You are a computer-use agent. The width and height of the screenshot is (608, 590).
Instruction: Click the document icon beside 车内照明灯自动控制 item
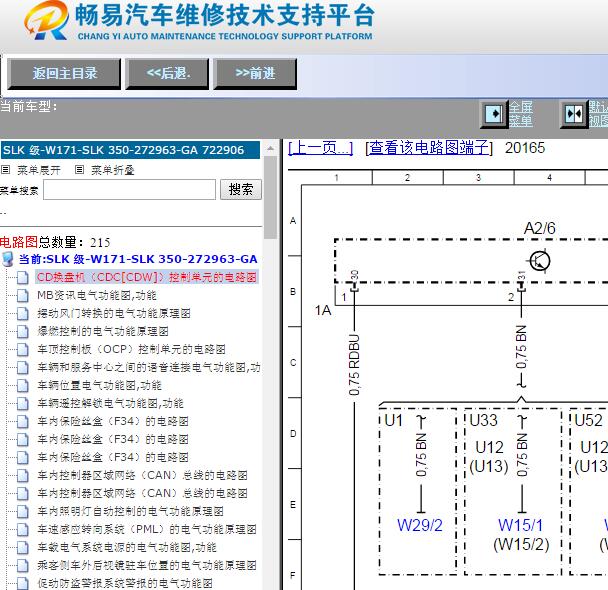tap(22, 512)
